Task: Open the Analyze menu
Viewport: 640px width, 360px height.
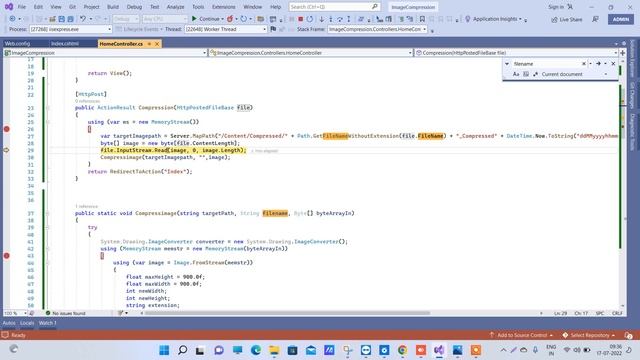Action: [175, 7]
